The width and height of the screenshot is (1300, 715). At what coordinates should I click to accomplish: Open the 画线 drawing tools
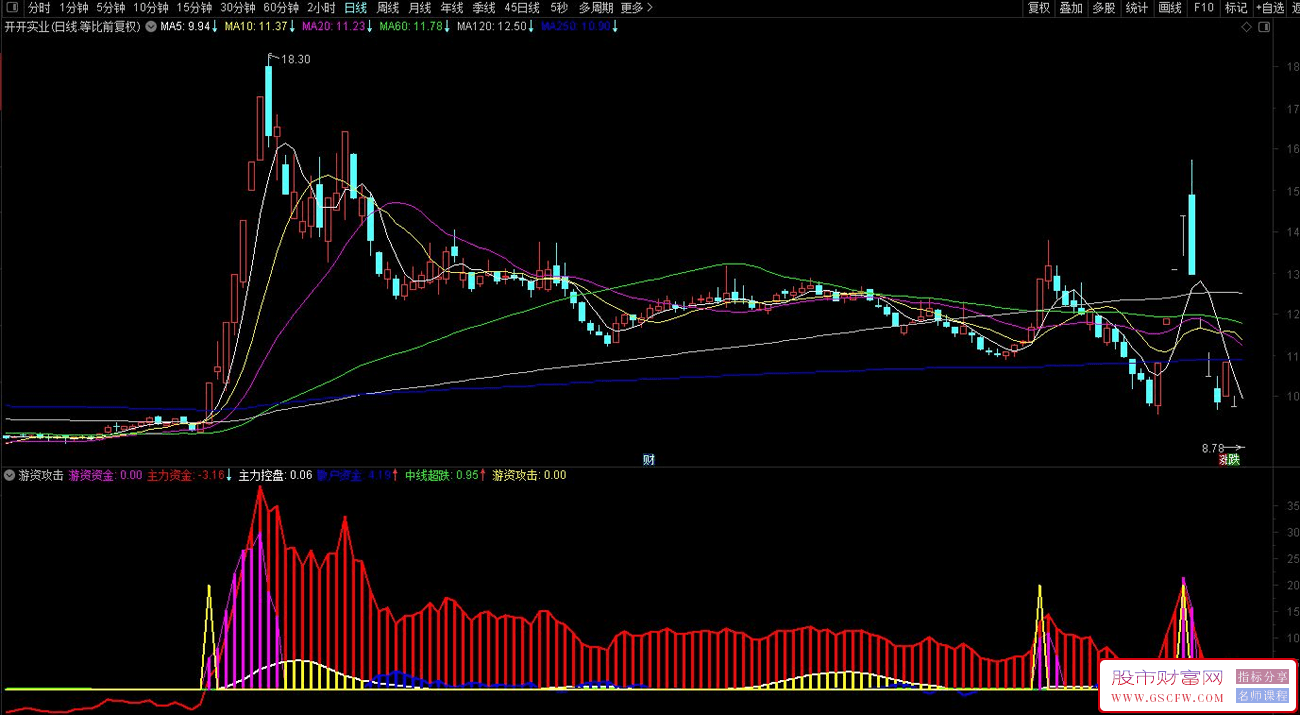[x=1170, y=8]
